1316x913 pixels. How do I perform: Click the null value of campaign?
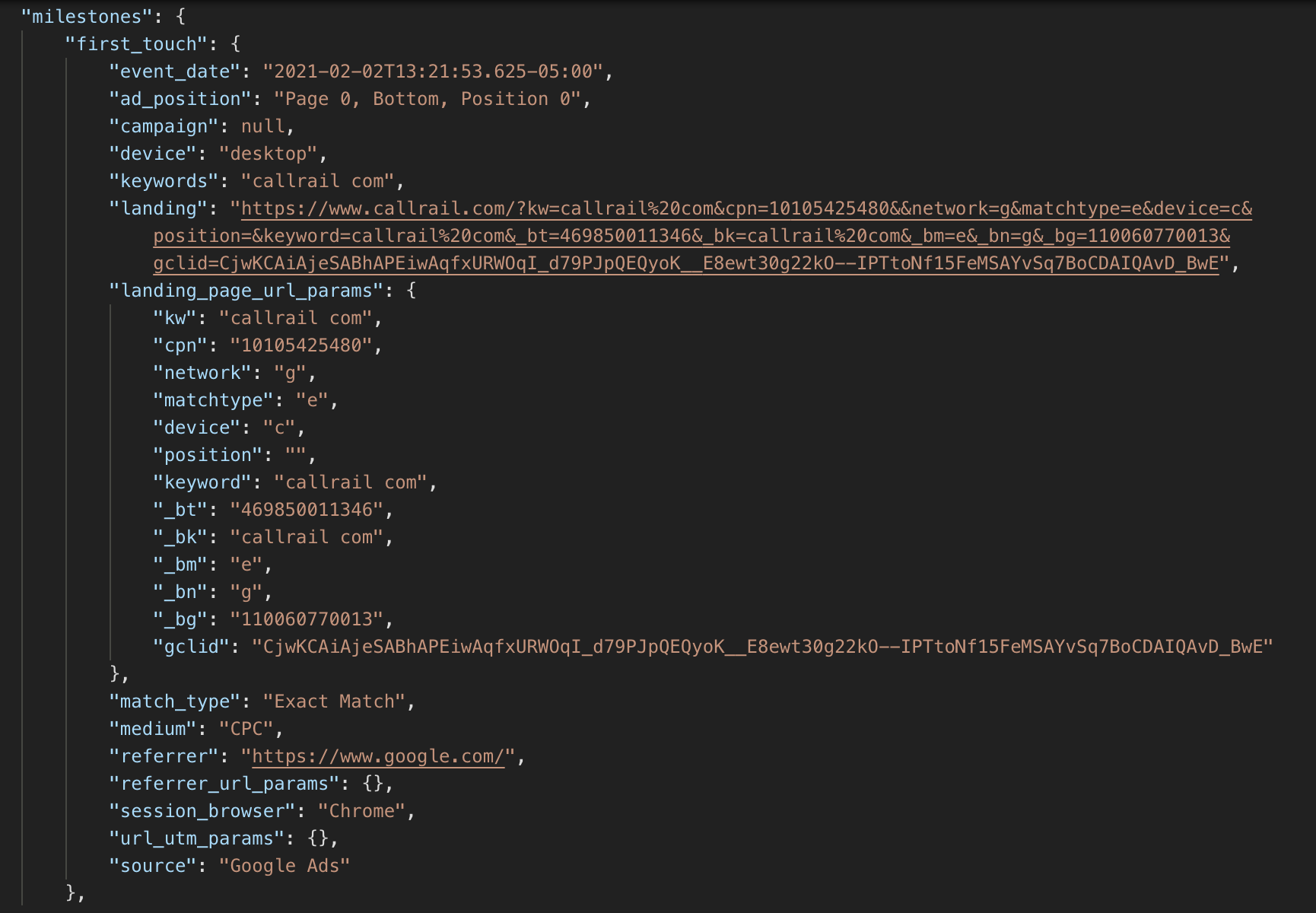262,126
